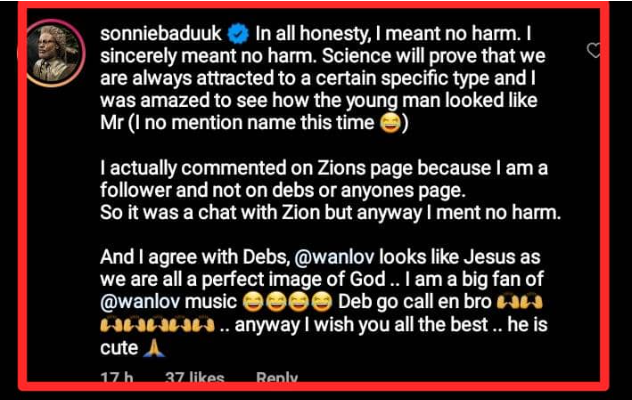This screenshot has width=632, height=400.
Task: Click the raised hands emojis after "en bro"
Action: coord(520,302)
